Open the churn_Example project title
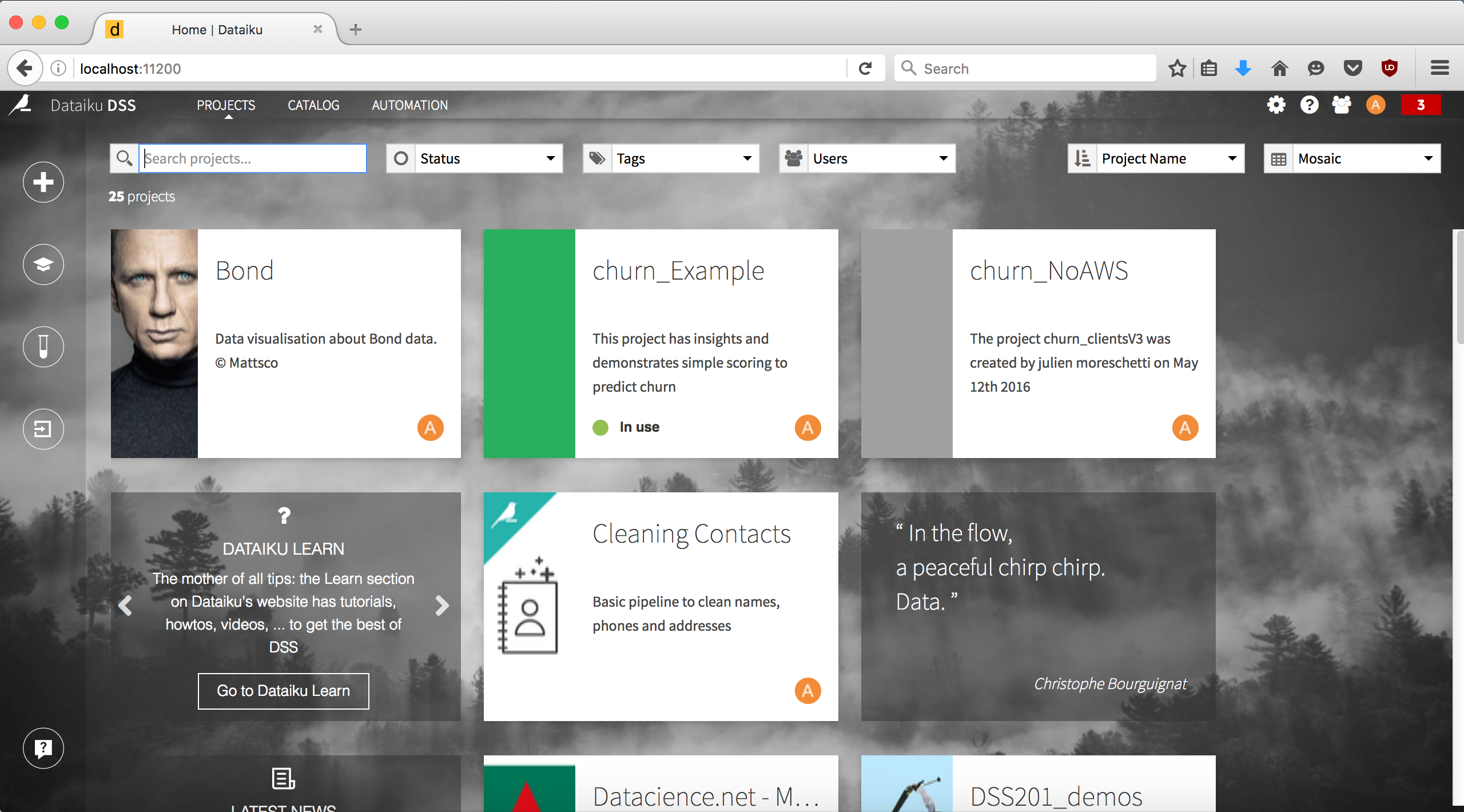The width and height of the screenshot is (1464, 812). pos(678,270)
